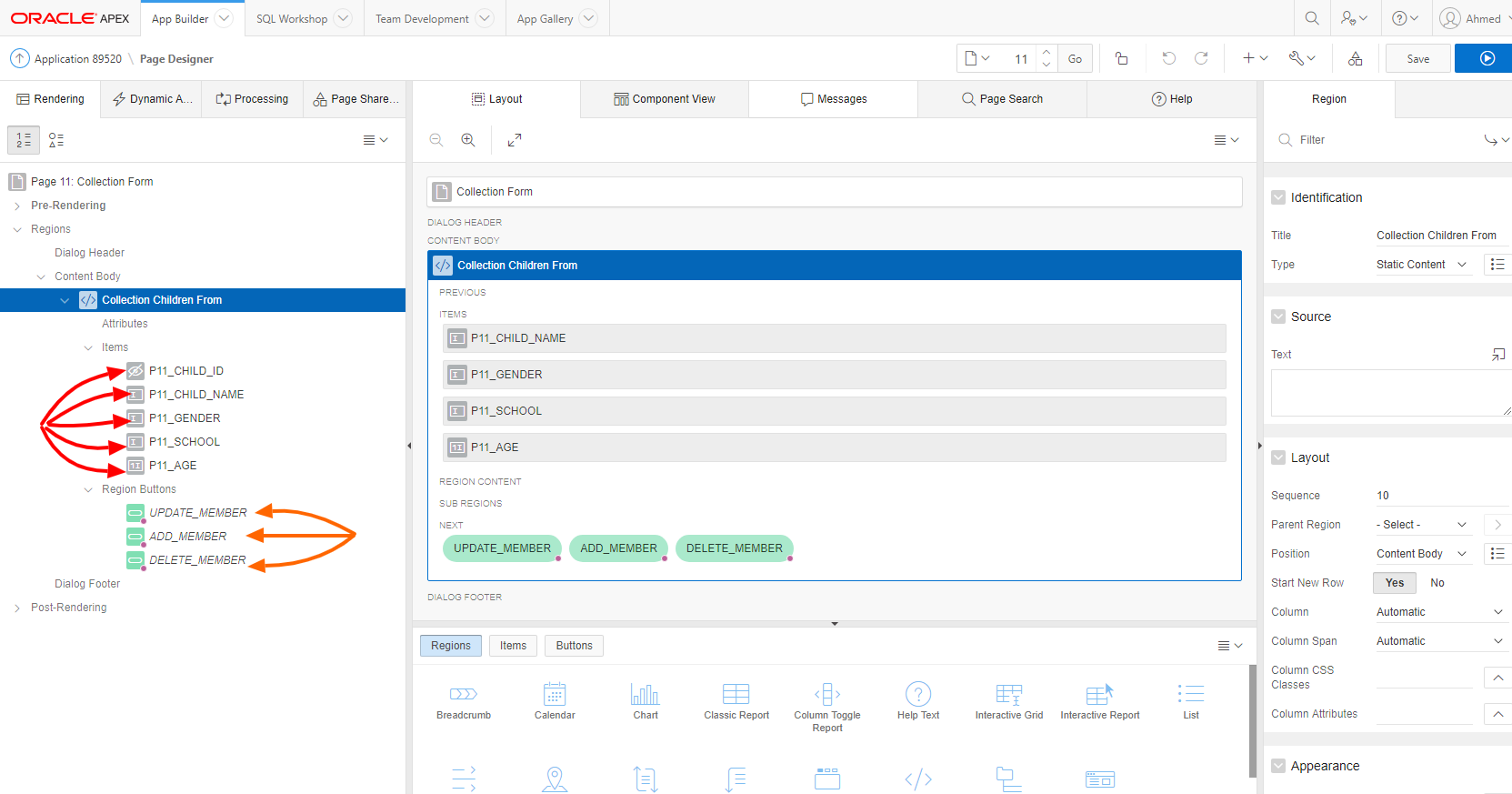Click the Shared Components icon in toolbar
Image resolution: width=1512 pixels, height=794 pixels.
1355,58
